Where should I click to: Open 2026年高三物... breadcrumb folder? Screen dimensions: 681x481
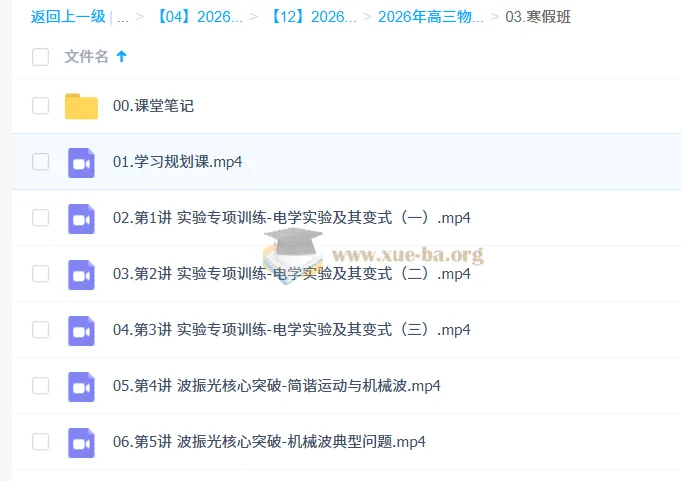click(430, 17)
